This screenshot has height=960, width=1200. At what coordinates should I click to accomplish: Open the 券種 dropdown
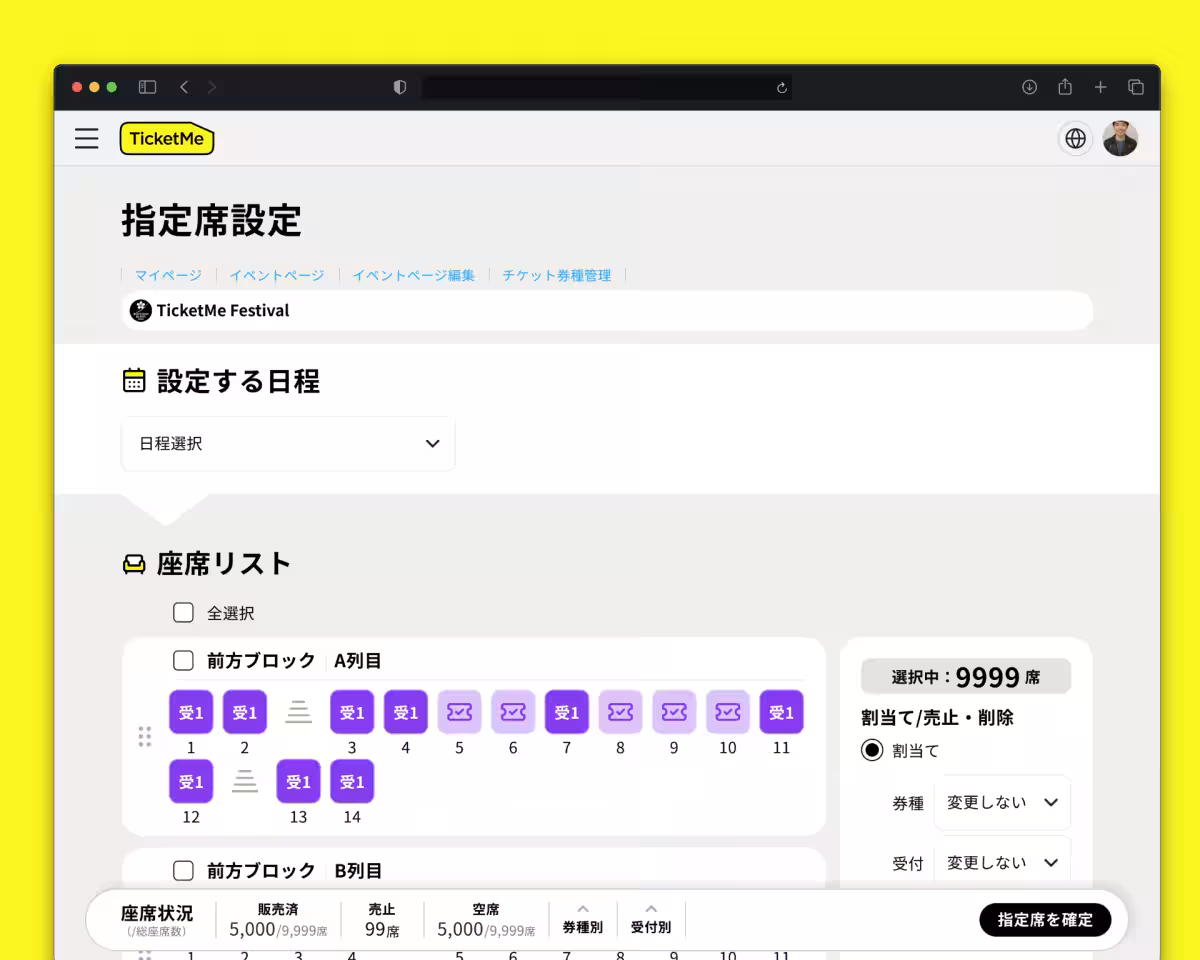1002,802
